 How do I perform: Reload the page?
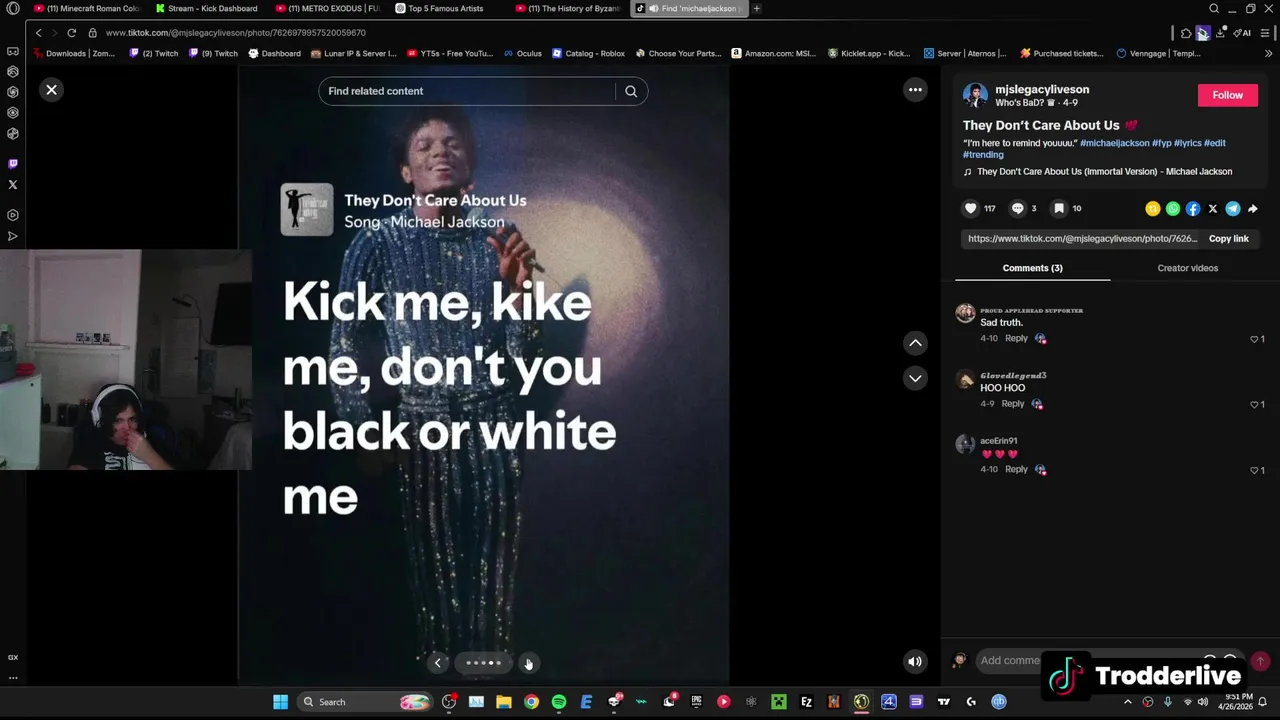click(x=71, y=33)
